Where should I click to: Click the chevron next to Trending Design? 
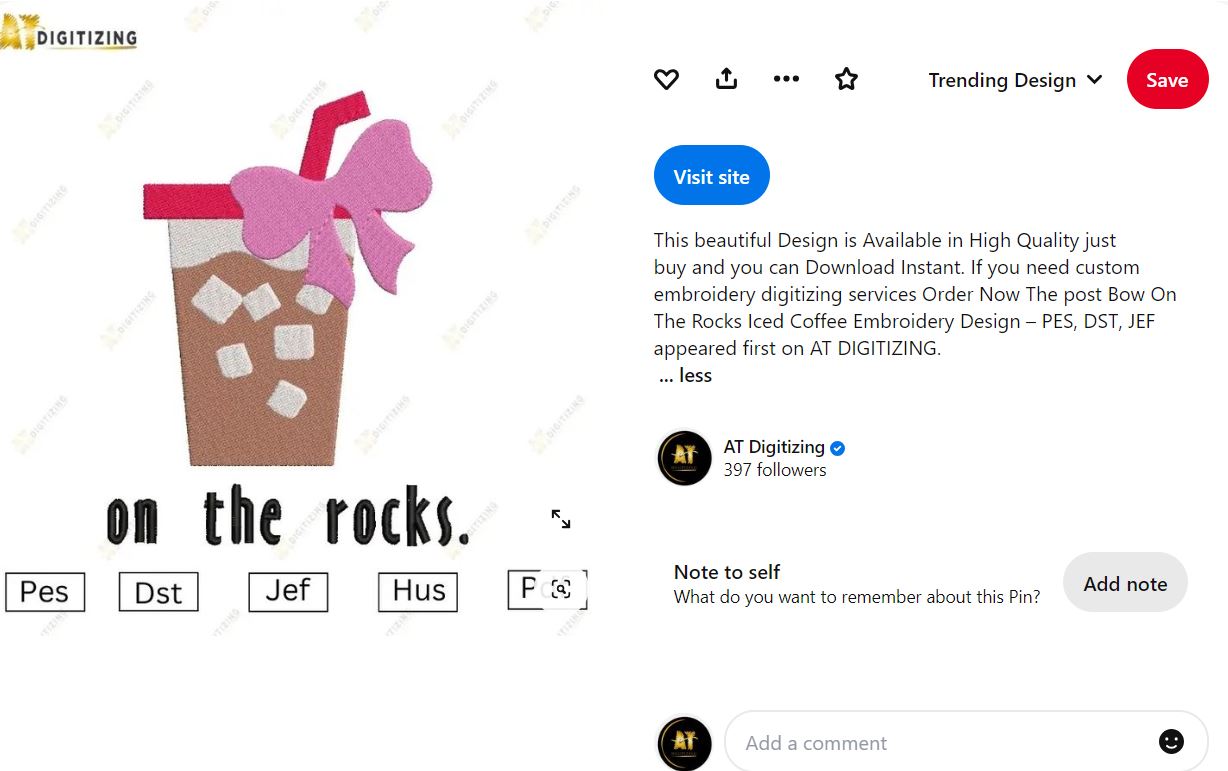(x=1094, y=80)
